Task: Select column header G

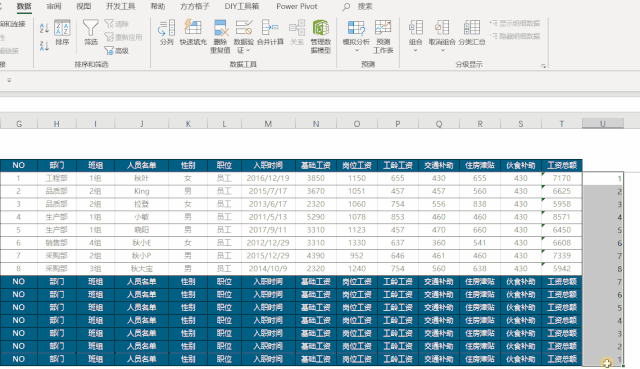Action: (x=19, y=124)
